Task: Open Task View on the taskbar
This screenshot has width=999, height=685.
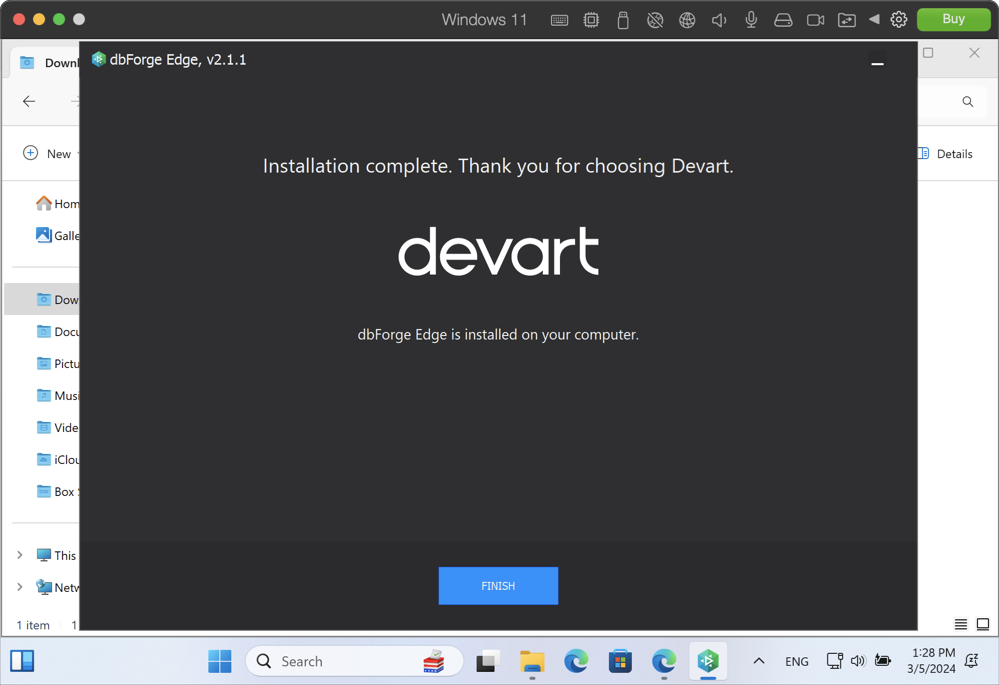Action: [487, 661]
